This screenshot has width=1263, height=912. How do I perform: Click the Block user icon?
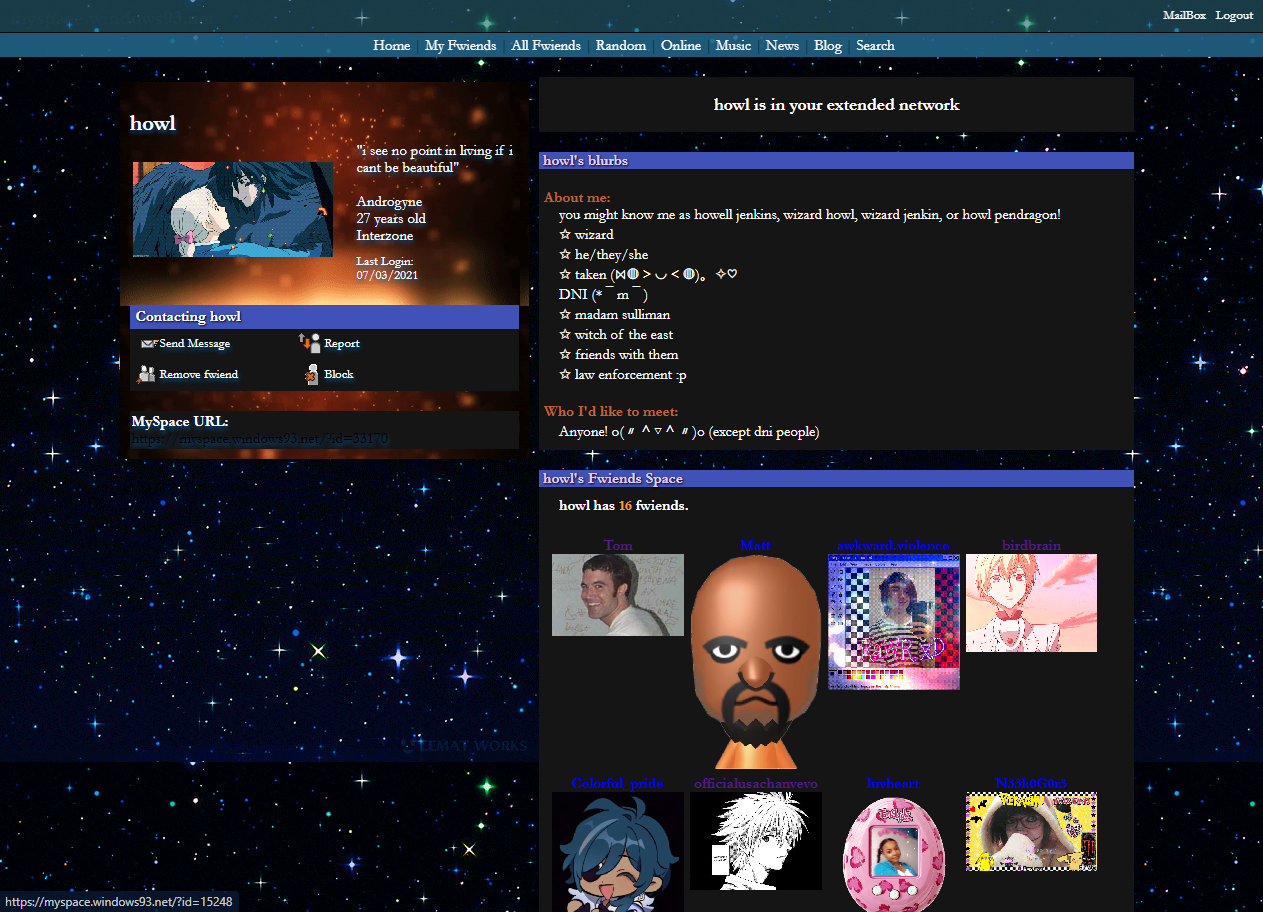312,374
